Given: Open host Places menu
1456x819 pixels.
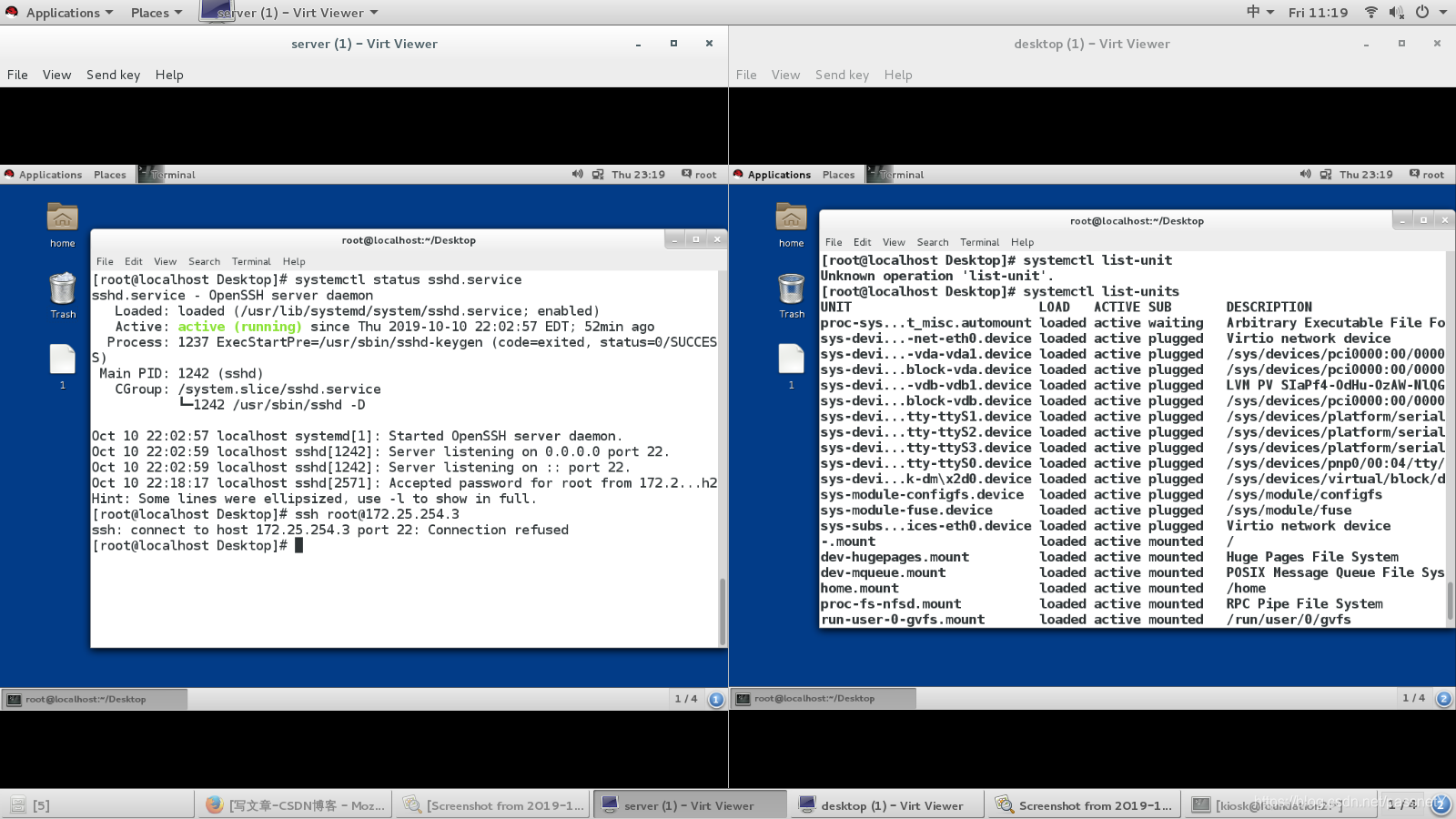Looking at the screenshot, I should tap(157, 13).
